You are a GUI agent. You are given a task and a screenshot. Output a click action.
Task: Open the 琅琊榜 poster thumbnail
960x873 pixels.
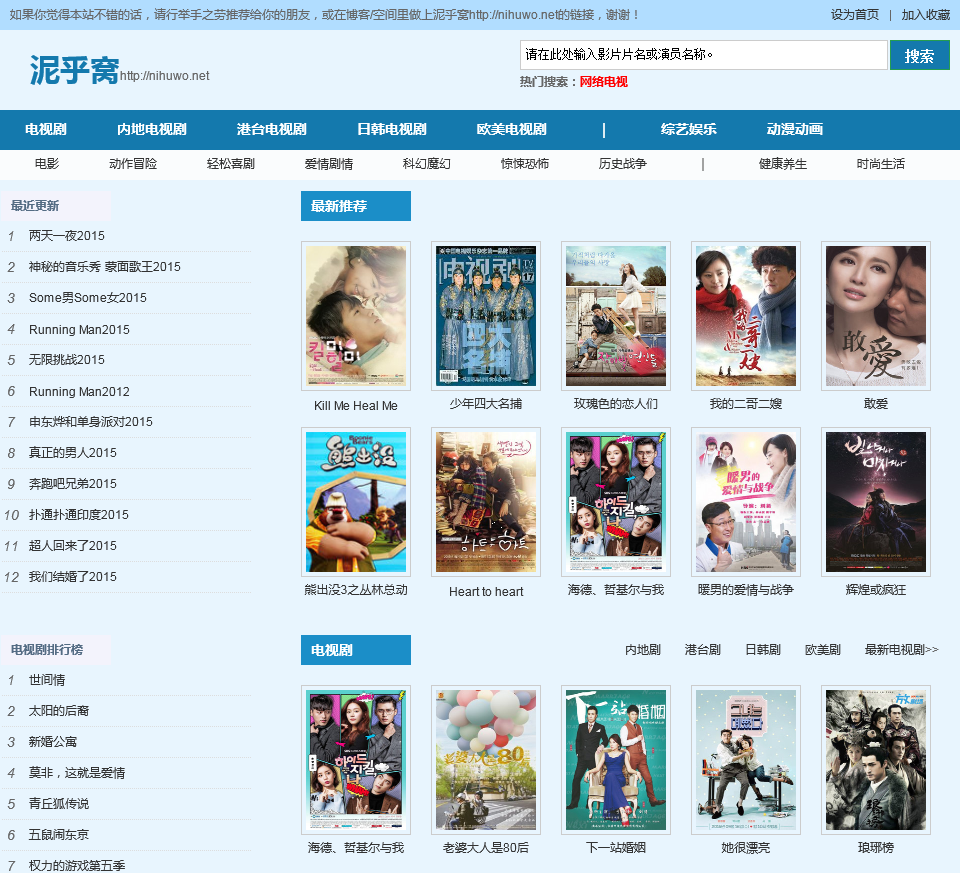pyautogui.click(x=876, y=760)
